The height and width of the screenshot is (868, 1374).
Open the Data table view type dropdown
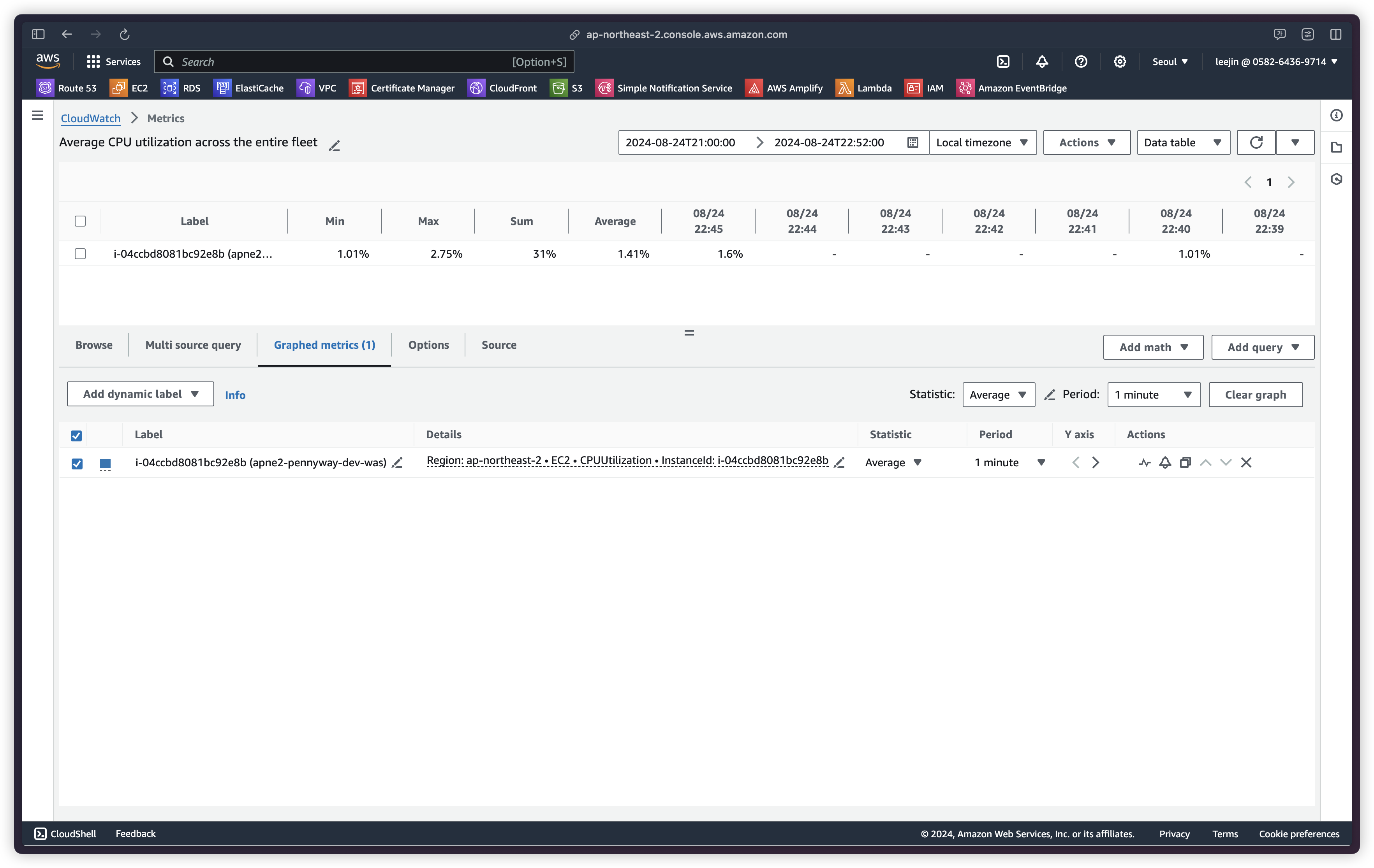tap(1184, 142)
